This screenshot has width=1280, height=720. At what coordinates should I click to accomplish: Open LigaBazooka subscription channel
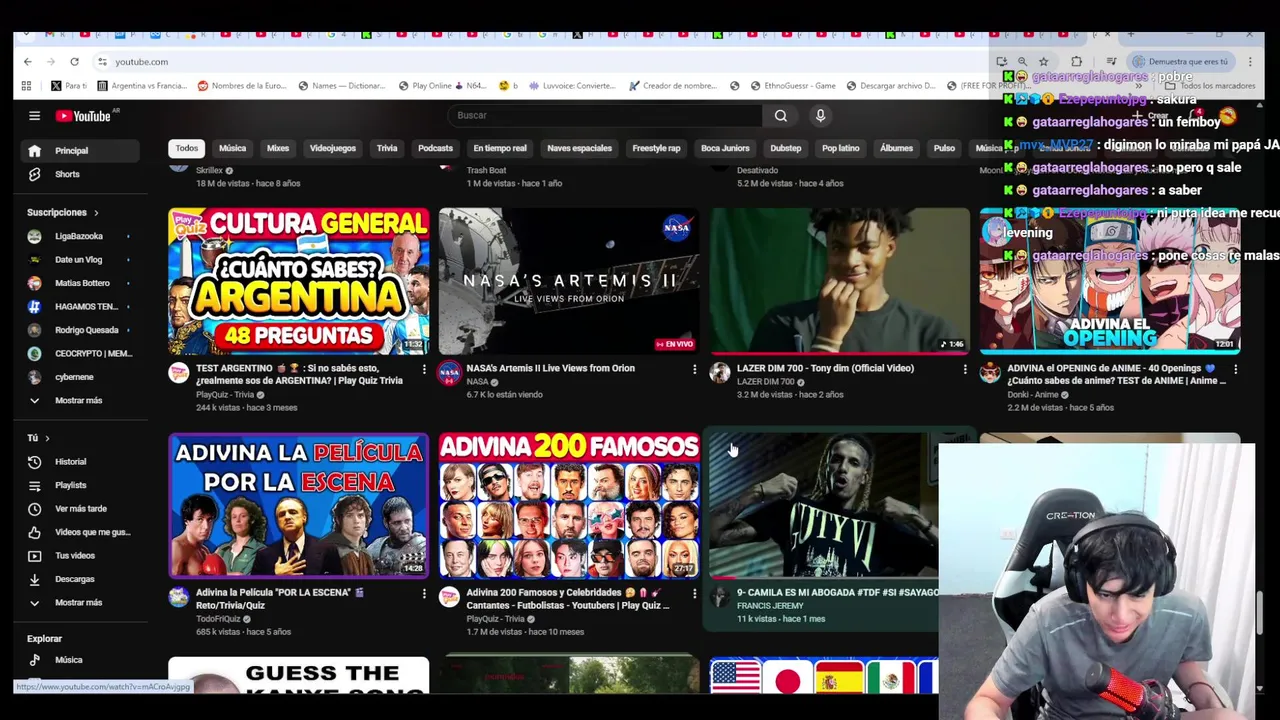tap(78, 237)
